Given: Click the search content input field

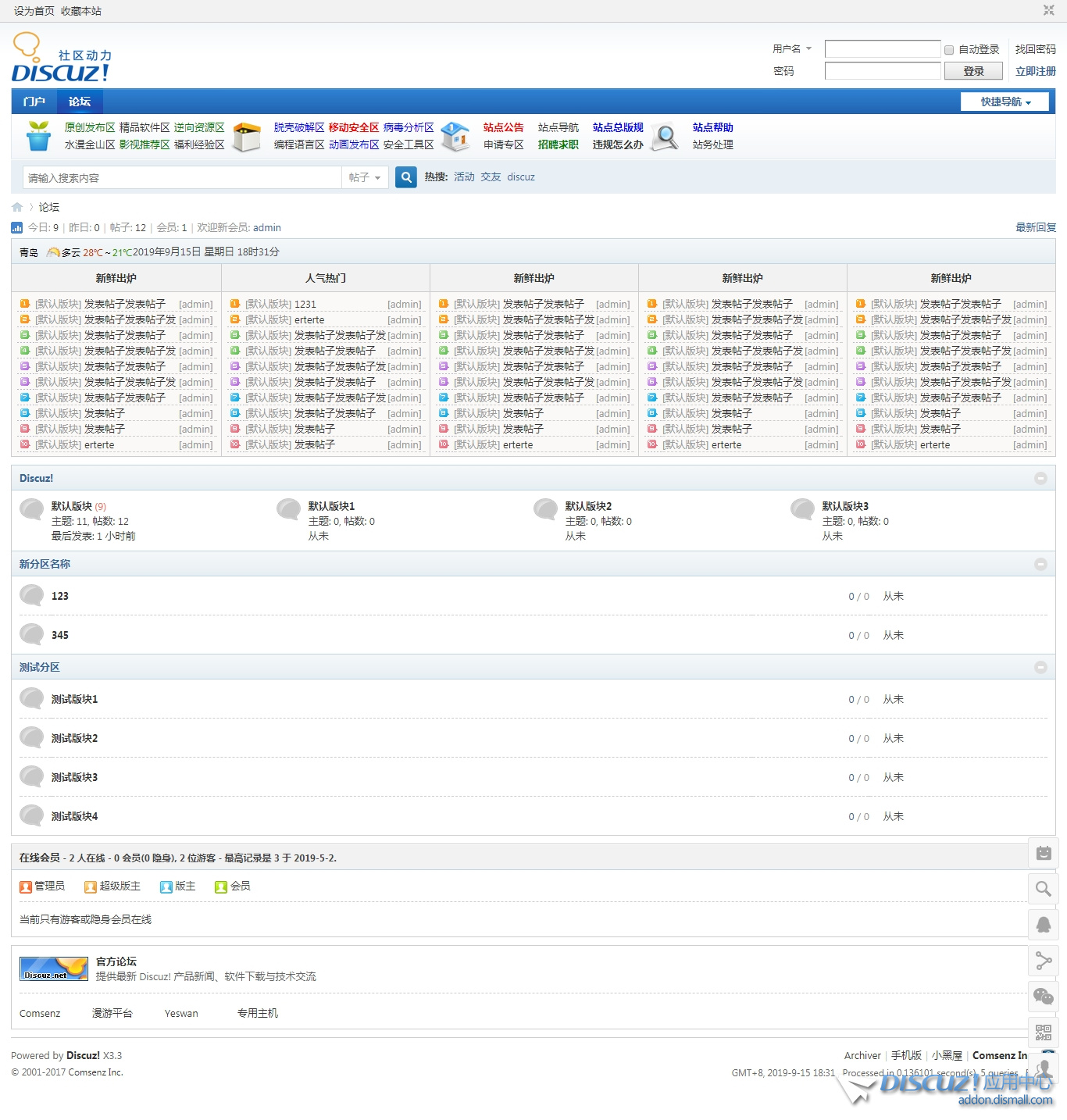Looking at the screenshot, I should (182, 178).
